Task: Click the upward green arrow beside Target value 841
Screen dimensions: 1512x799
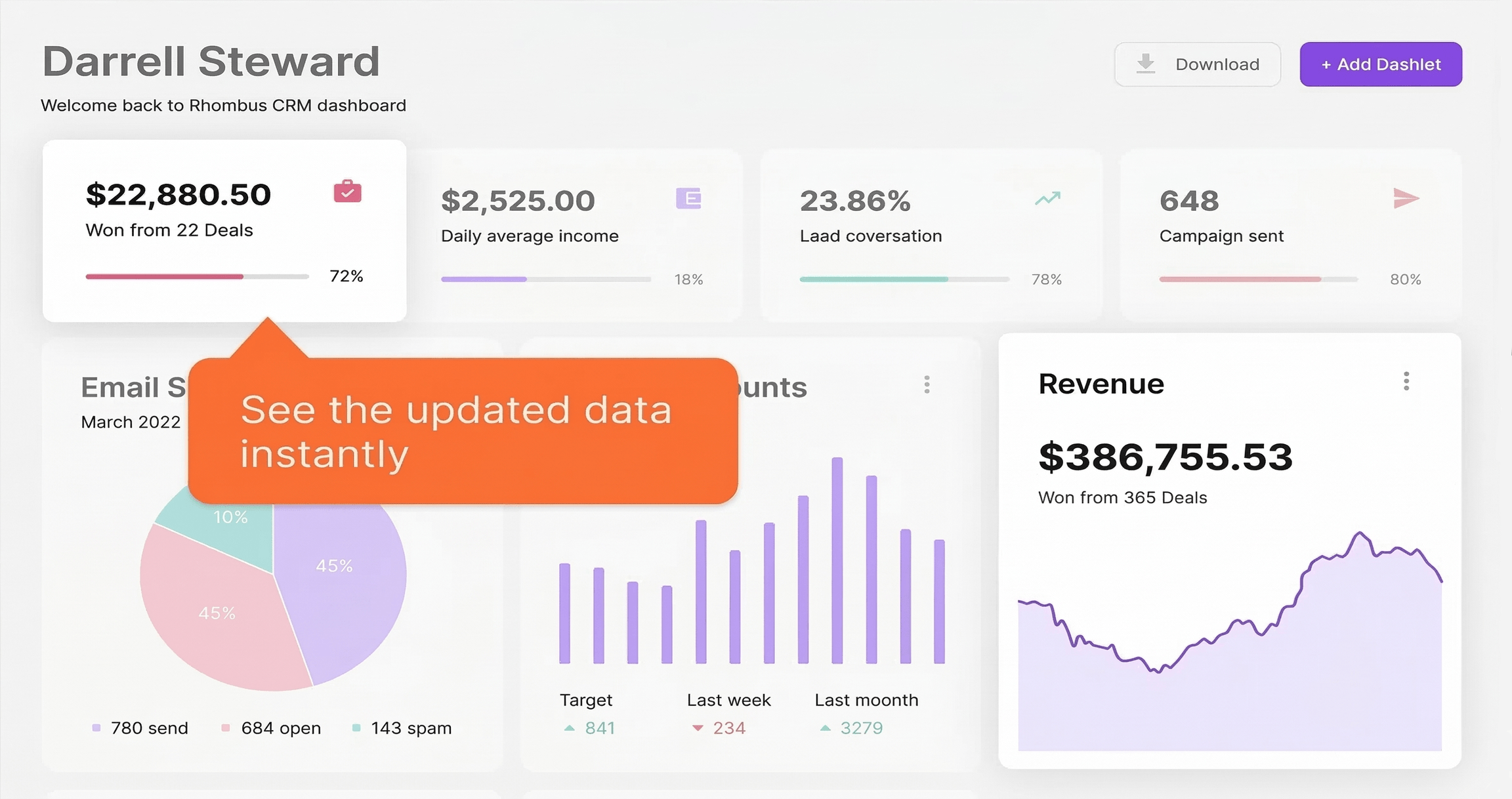Action: click(568, 728)
